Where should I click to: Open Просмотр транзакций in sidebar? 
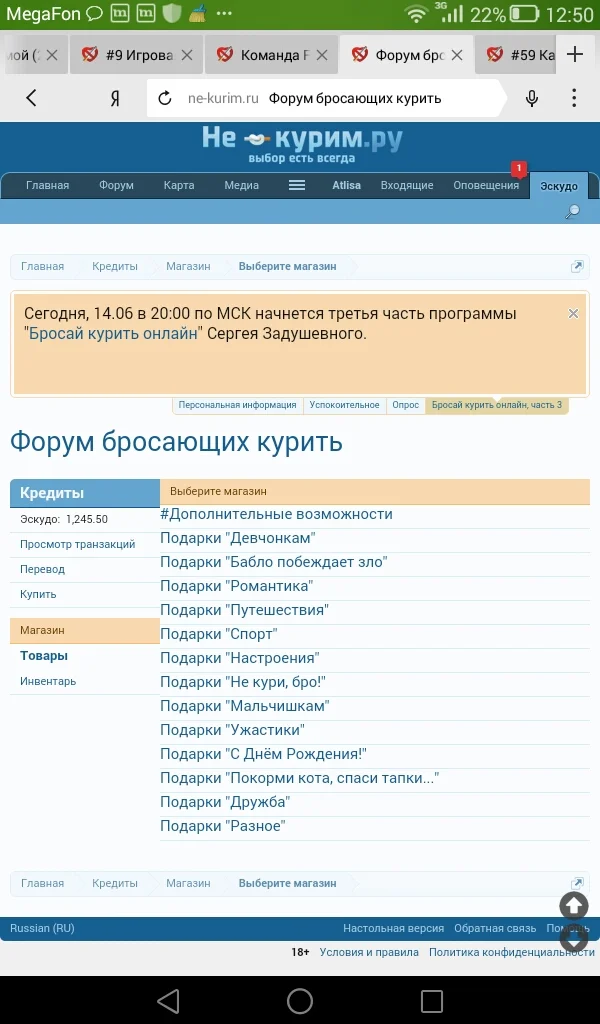[x=78, y=544]
